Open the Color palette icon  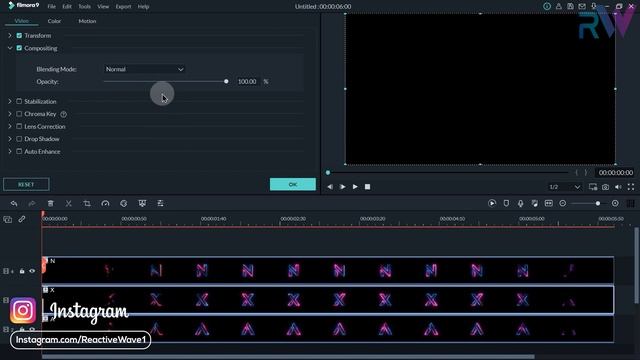[x=124, y=203]
